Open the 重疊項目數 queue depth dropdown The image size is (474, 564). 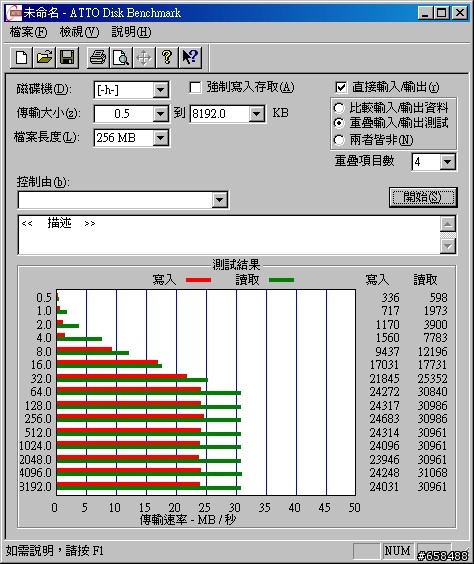(x=447, y=162)
